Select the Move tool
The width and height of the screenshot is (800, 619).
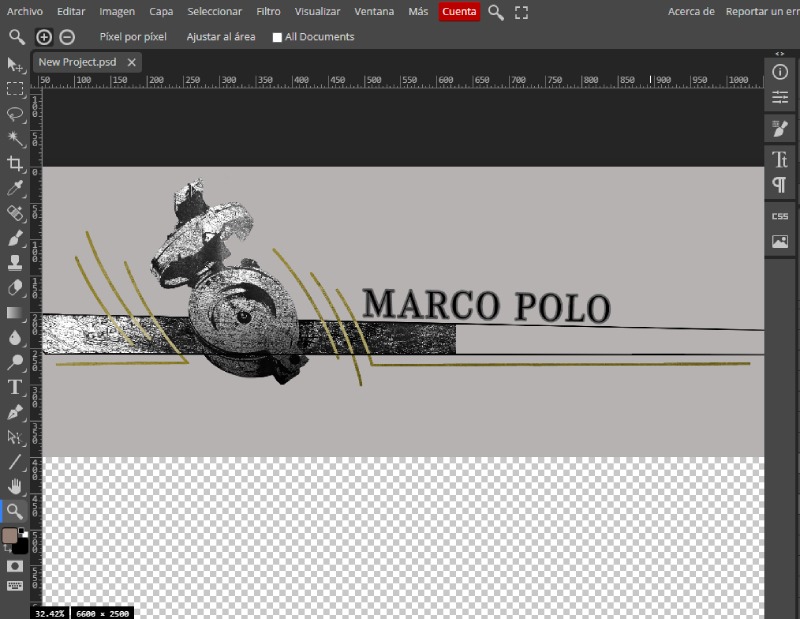point(15,64)
